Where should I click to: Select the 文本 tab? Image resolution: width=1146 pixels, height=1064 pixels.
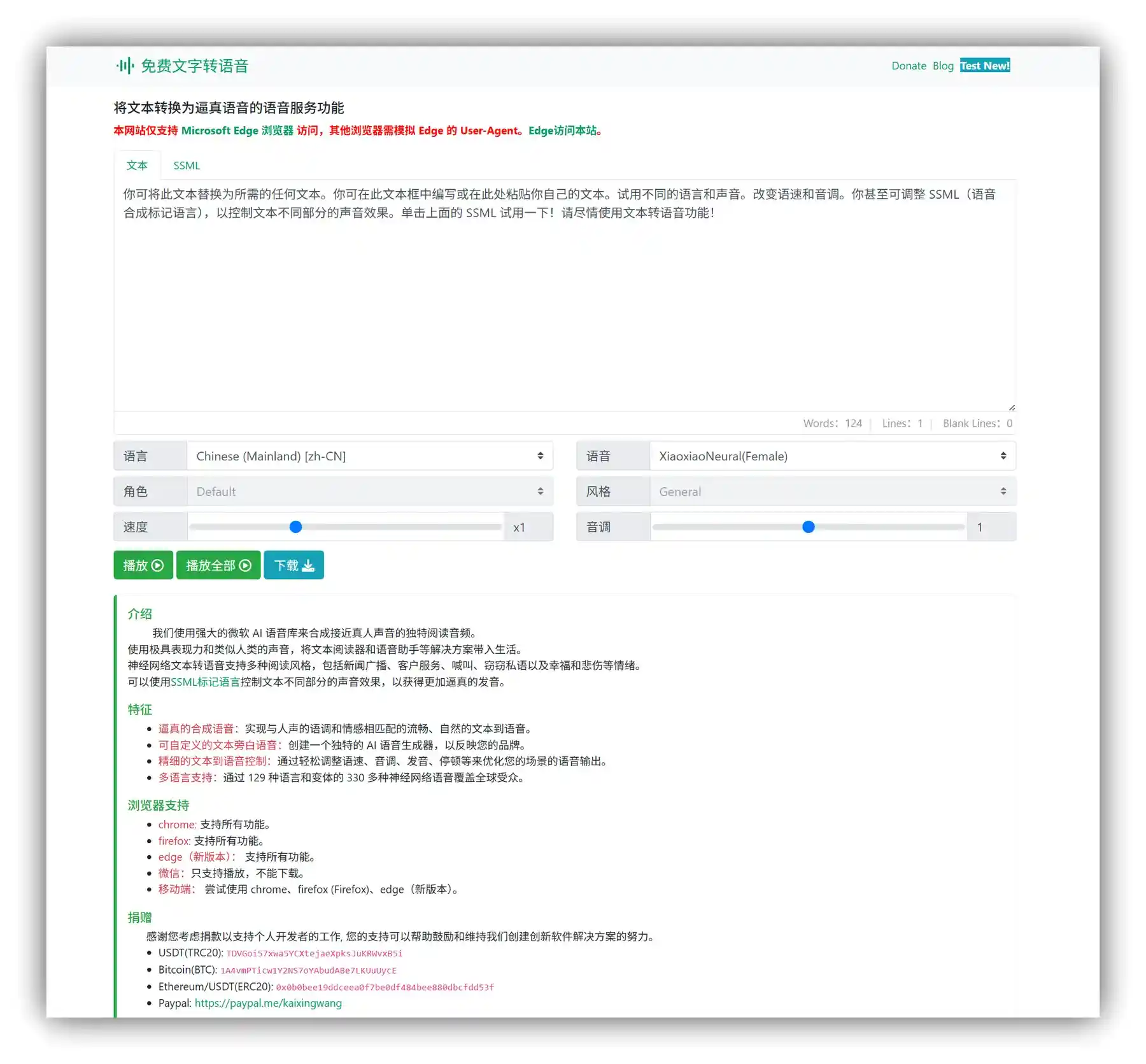point(137,166)
